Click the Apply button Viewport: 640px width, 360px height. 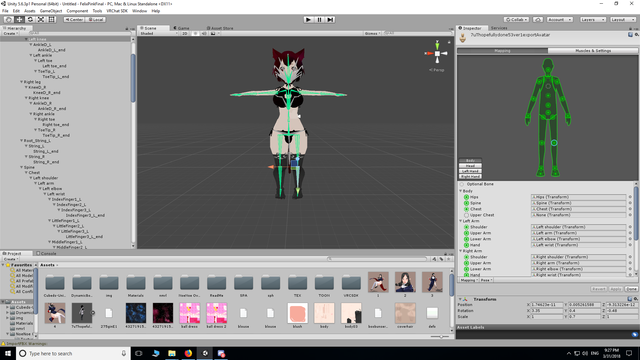[616, 289]
